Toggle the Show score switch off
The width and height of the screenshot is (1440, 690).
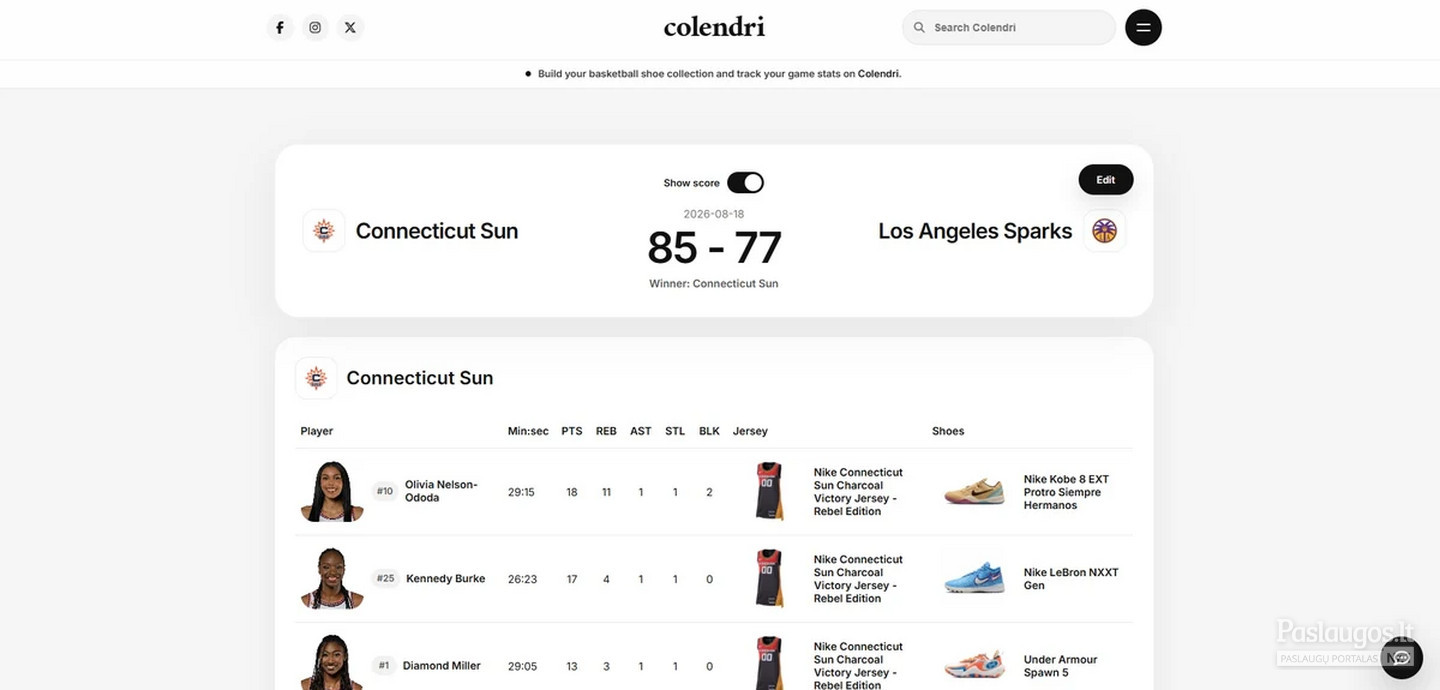tap(745, 183)
